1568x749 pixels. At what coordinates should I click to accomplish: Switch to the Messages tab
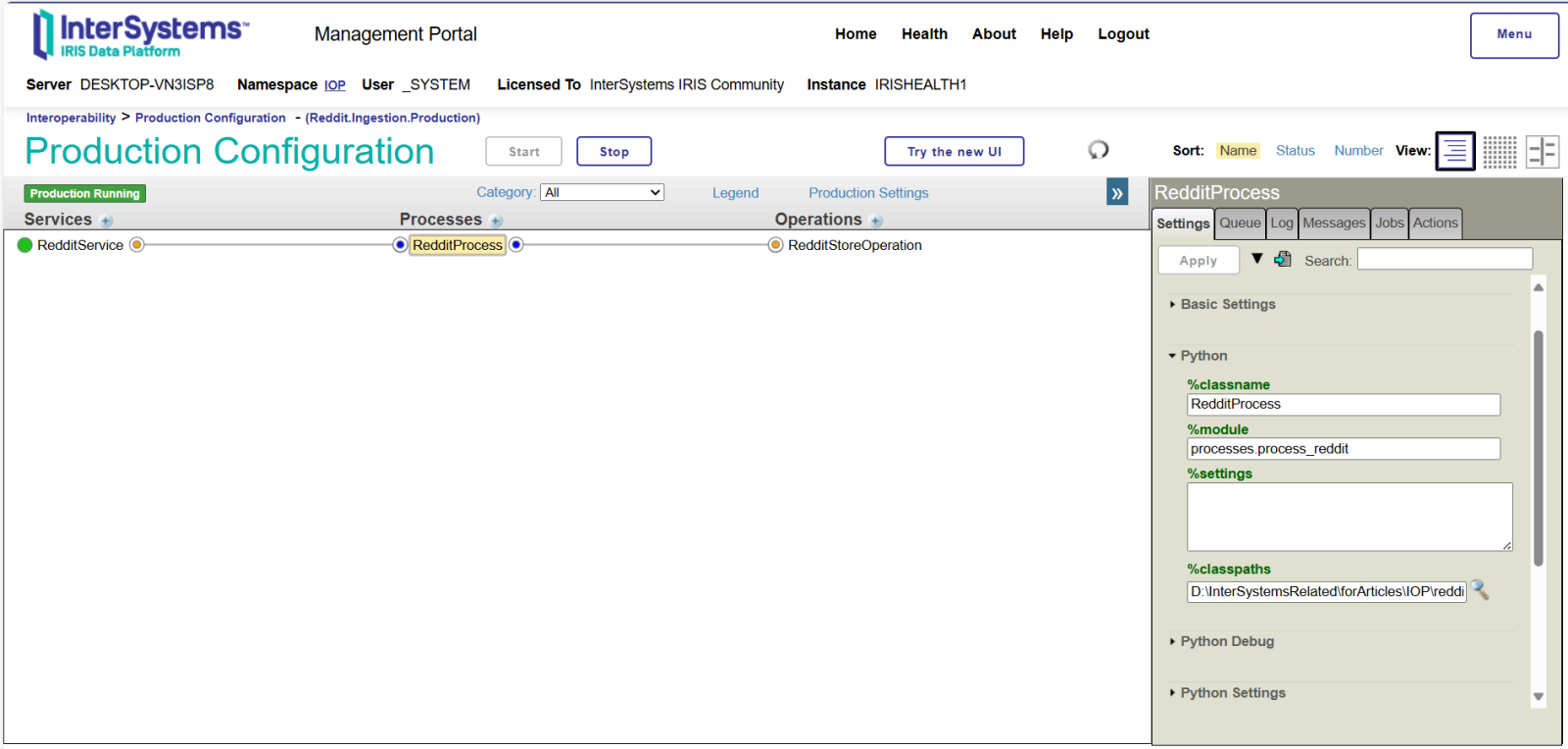point(1333,224)
